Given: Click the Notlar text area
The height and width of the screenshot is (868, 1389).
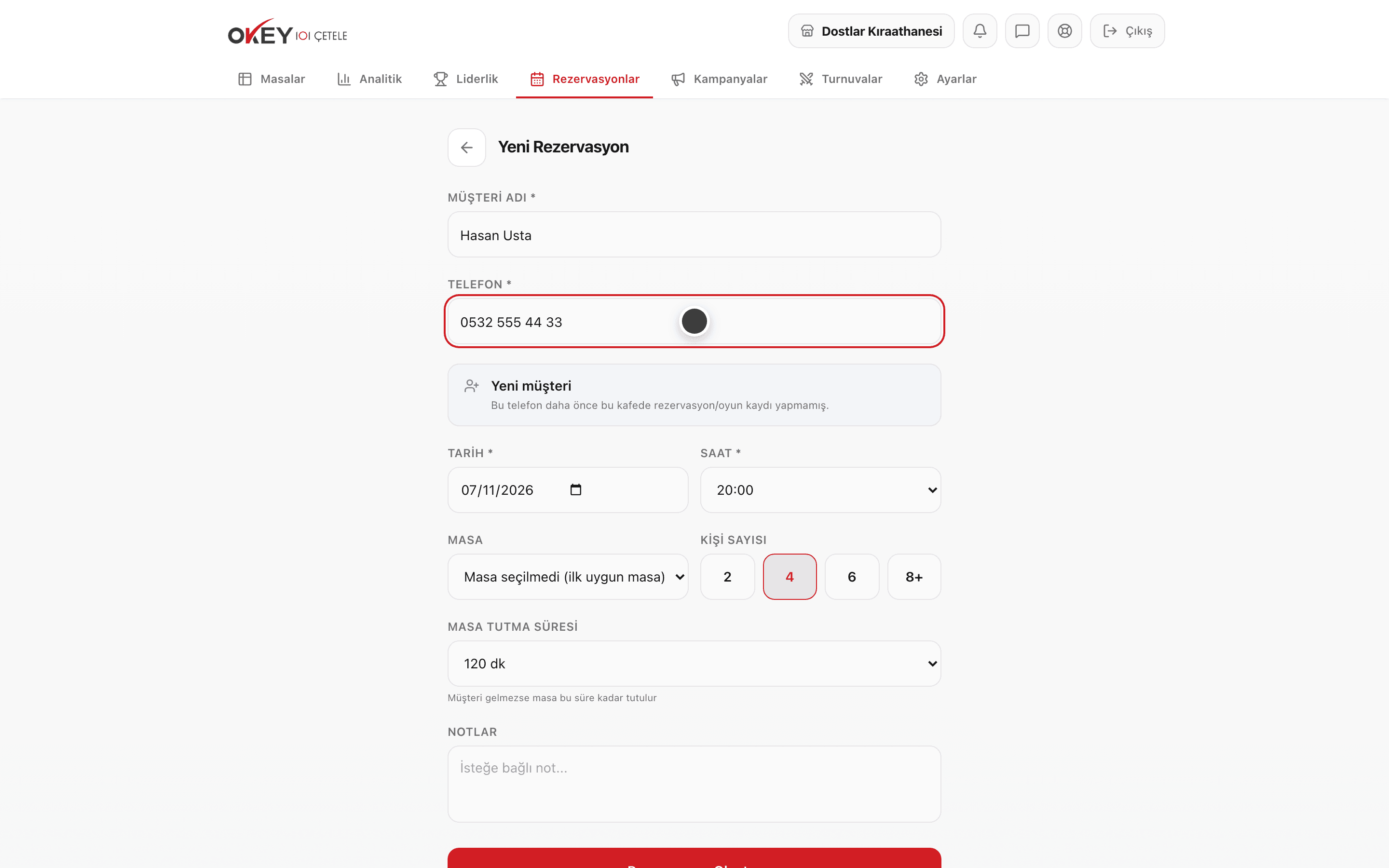Looking at the screenshot, I should pyautogui.click(x=694, y=784).
